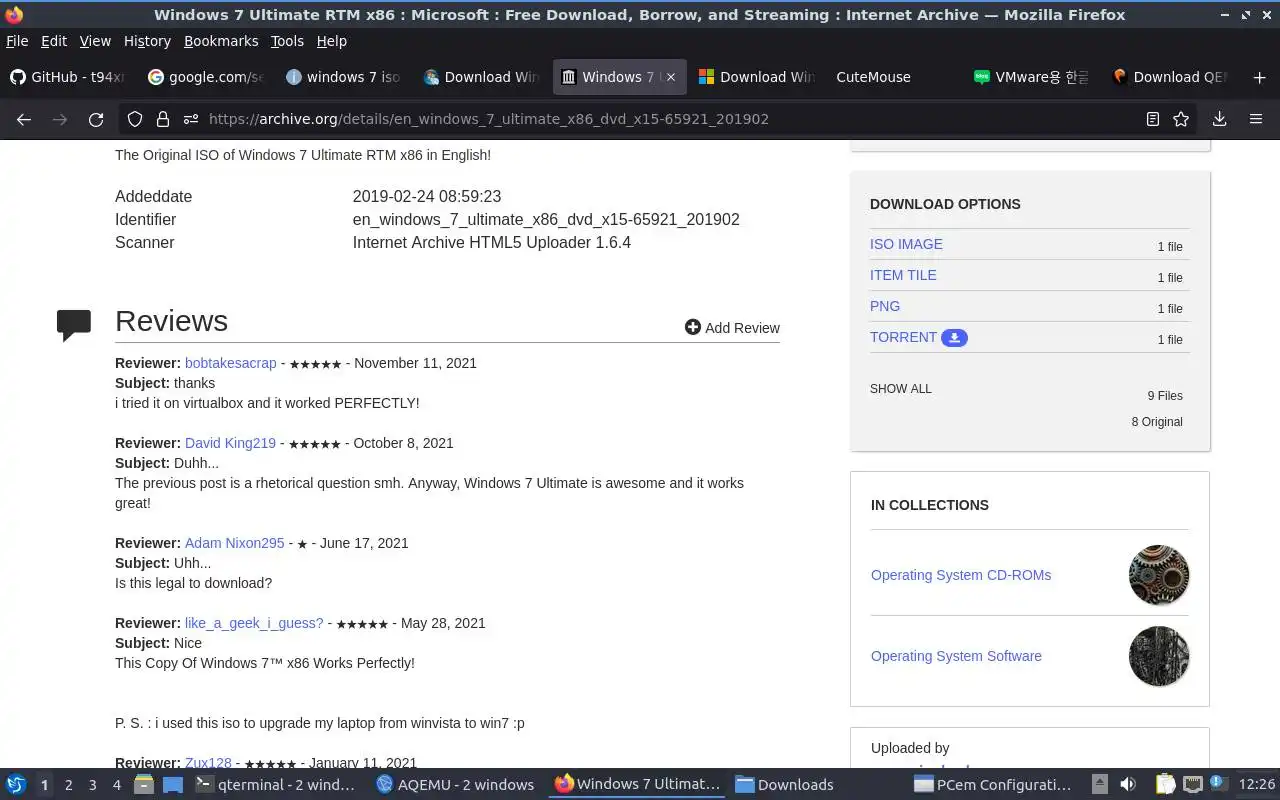Open the Edit menu
This screenshot has width=1280, height=800.
(54, 41)
